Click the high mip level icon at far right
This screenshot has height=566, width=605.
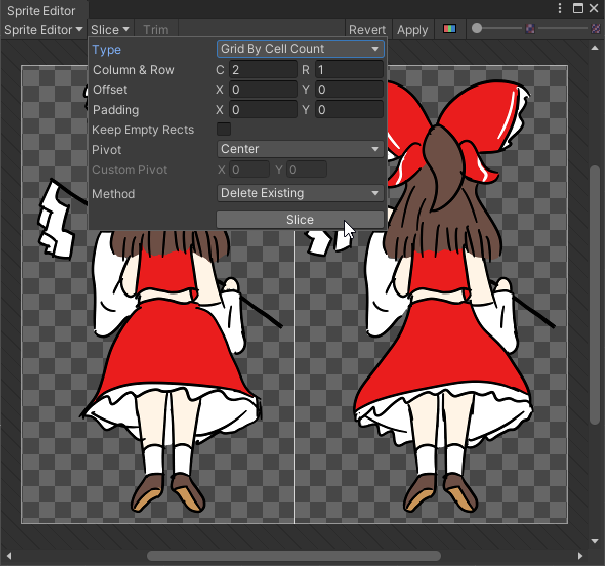(597, 29)
